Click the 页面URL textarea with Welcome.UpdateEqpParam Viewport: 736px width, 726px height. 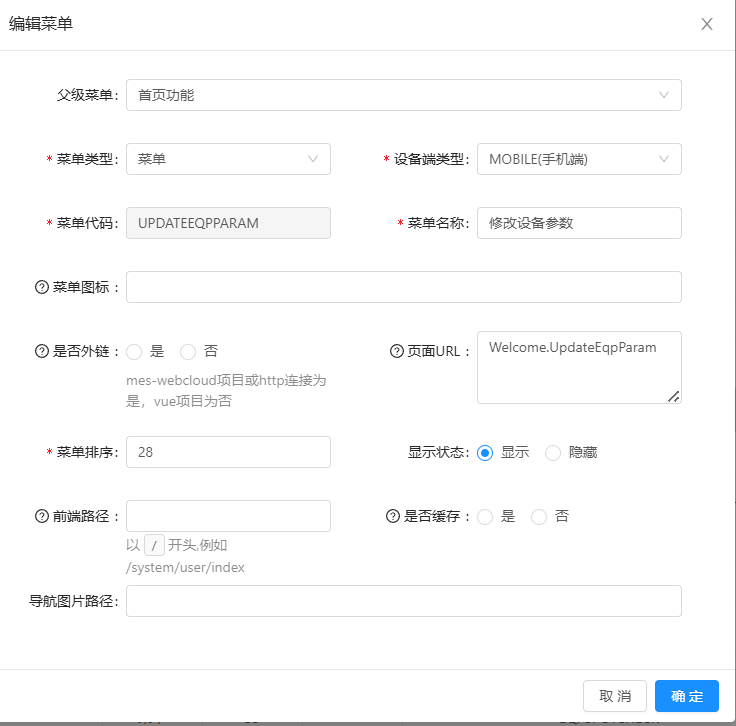[579, 367]
